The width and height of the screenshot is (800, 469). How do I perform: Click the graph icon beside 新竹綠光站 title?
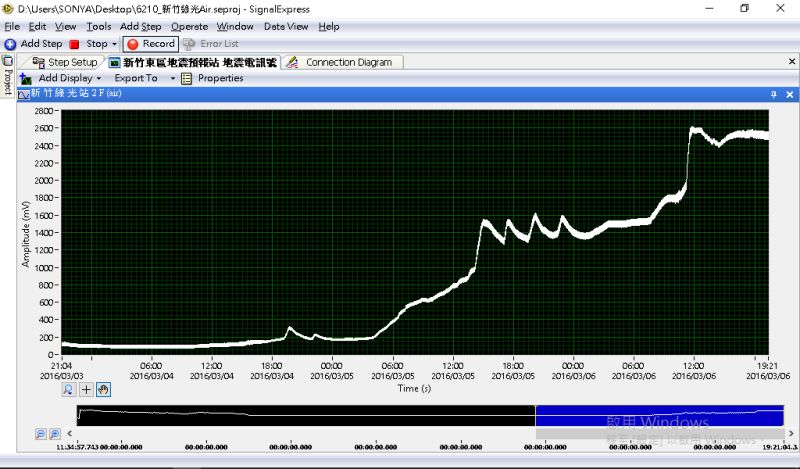tap(24, 94)
